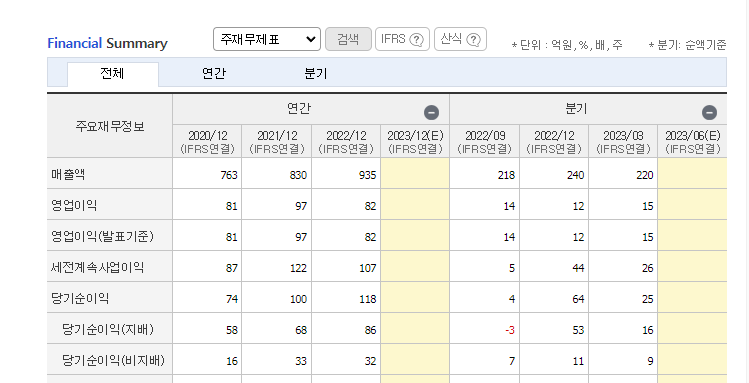Click 세전계속사업이익 value 44
The width and height of the screenshot is (749, 383).
(578, 268)
